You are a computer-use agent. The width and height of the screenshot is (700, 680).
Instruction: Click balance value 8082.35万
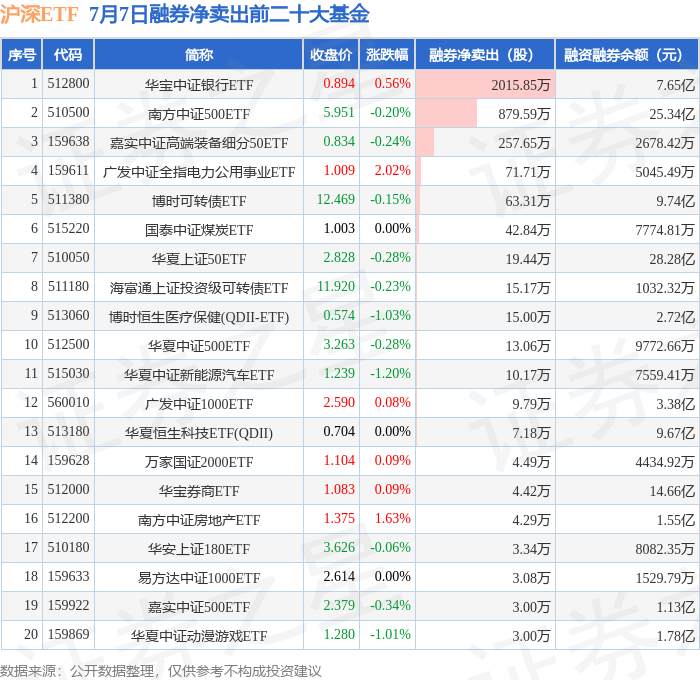665,549
